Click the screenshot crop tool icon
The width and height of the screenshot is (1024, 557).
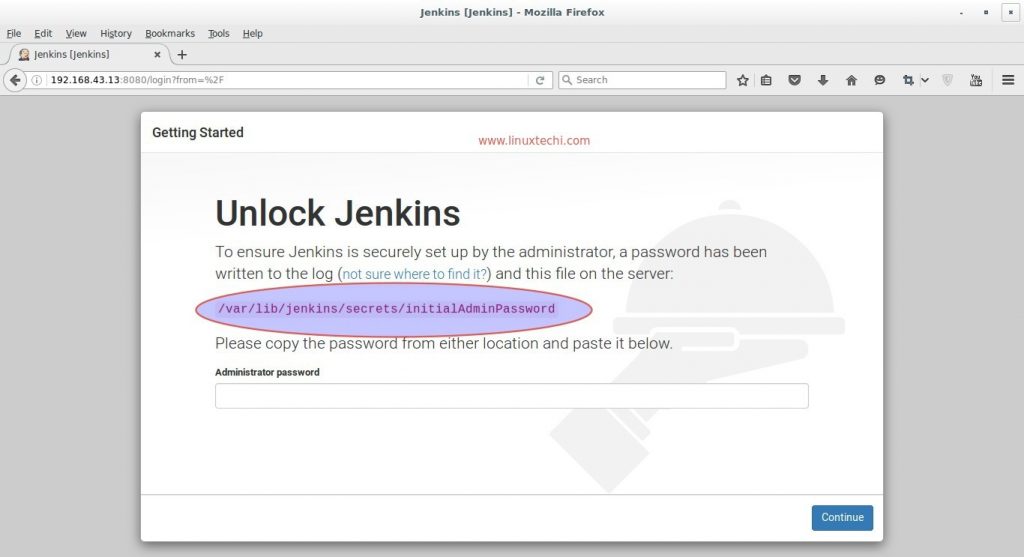point(908,80)
